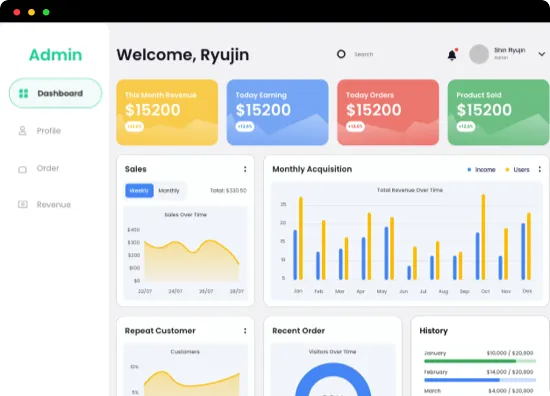Expand the user account chevron dropdown
The height and width of the screenshot is (396, 550).
click(542, 54)
